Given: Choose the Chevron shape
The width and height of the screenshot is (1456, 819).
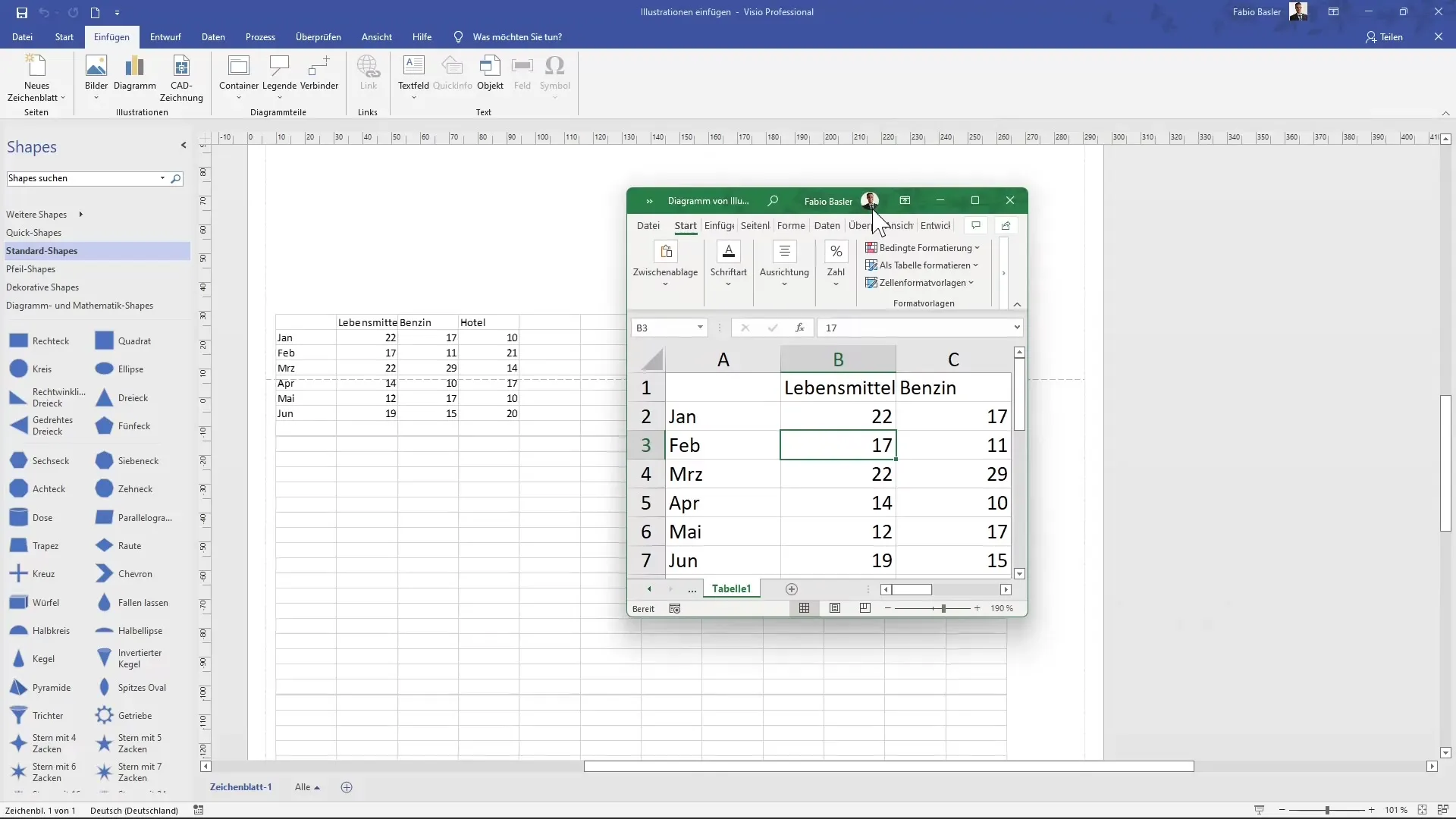Looking at the screenshot, I should (x=125, y=574).
